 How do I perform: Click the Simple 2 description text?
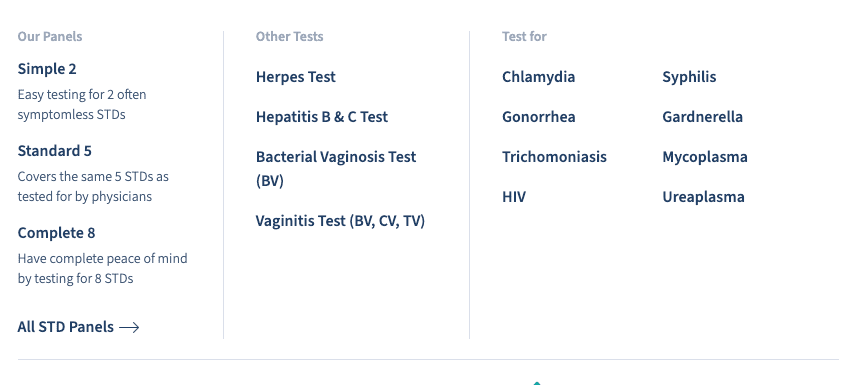point(82,105)
